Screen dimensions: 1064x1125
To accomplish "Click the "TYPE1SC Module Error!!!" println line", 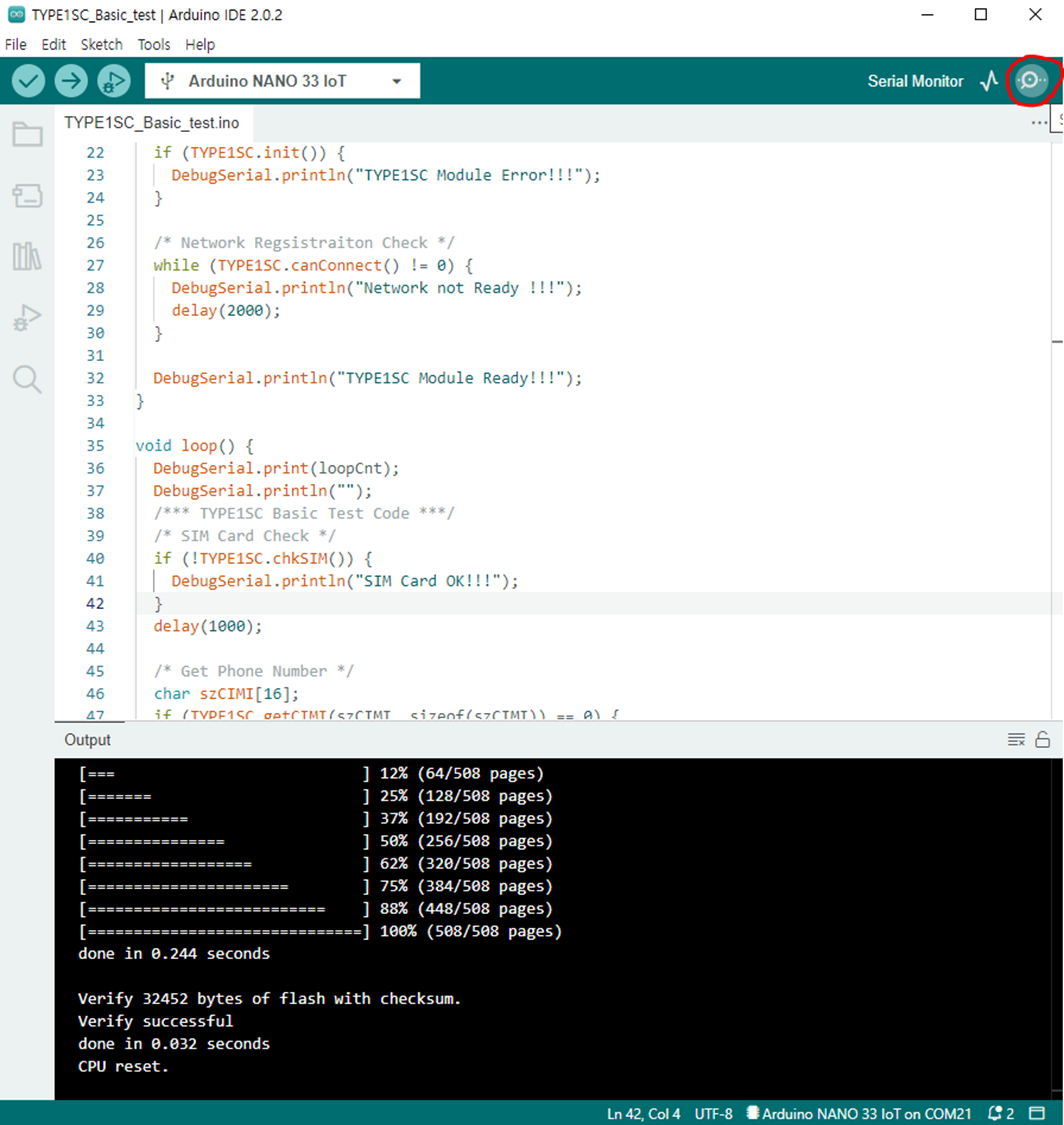I will point(386,175).
